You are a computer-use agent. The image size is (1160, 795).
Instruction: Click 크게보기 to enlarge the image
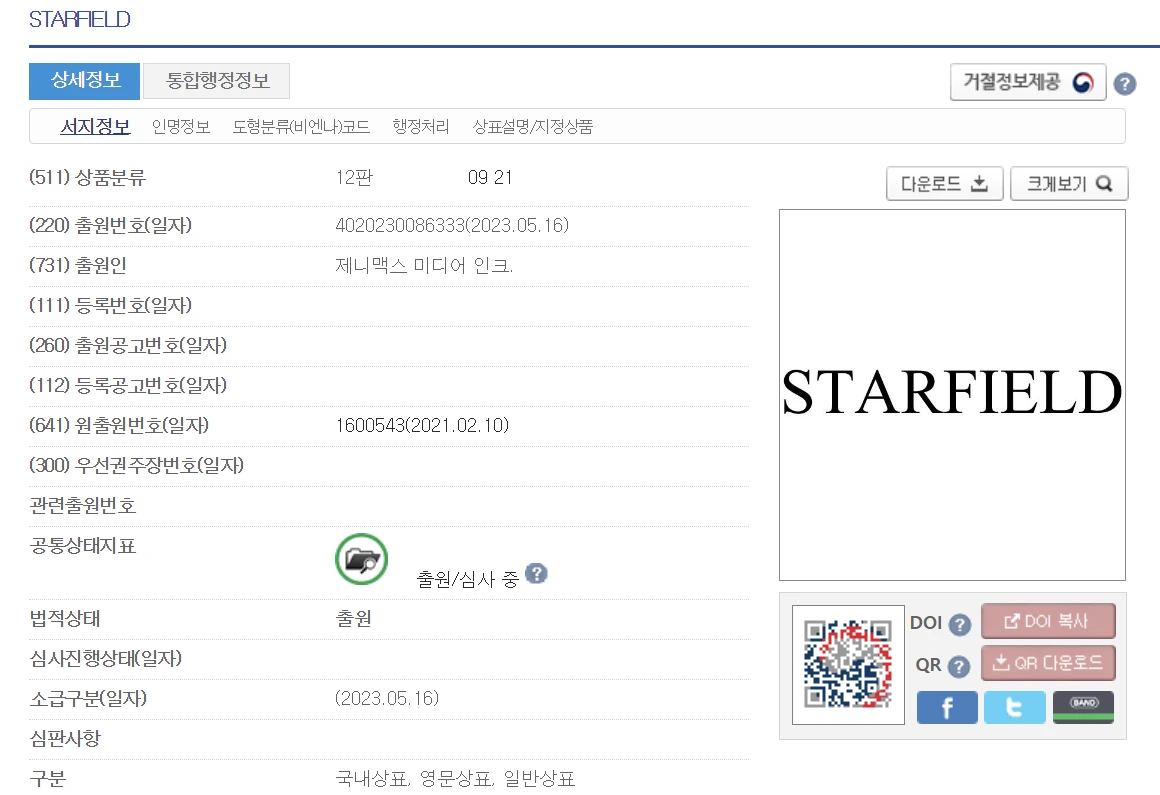pyautogui.click(x=1069, y=183)
